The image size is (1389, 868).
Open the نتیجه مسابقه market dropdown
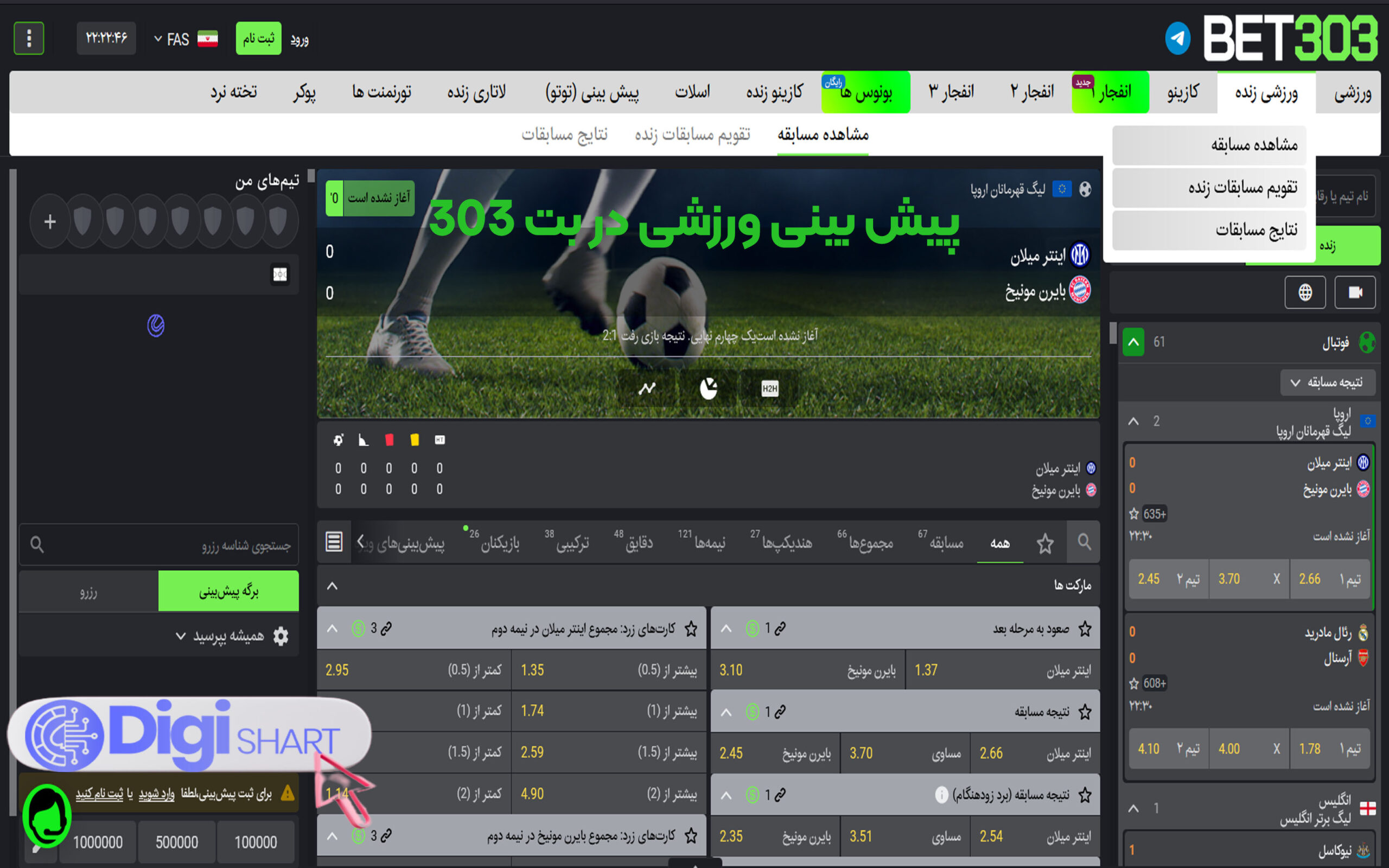pos(1328,382)
